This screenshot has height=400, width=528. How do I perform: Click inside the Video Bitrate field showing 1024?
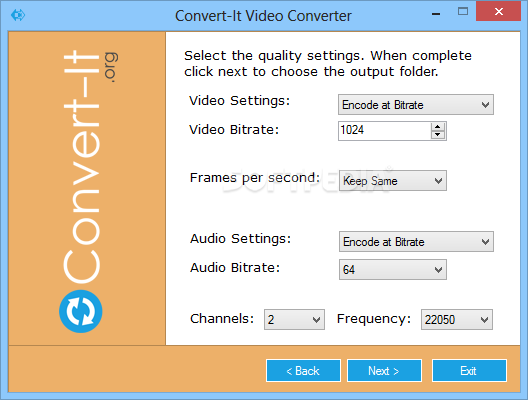pos(384,131)
